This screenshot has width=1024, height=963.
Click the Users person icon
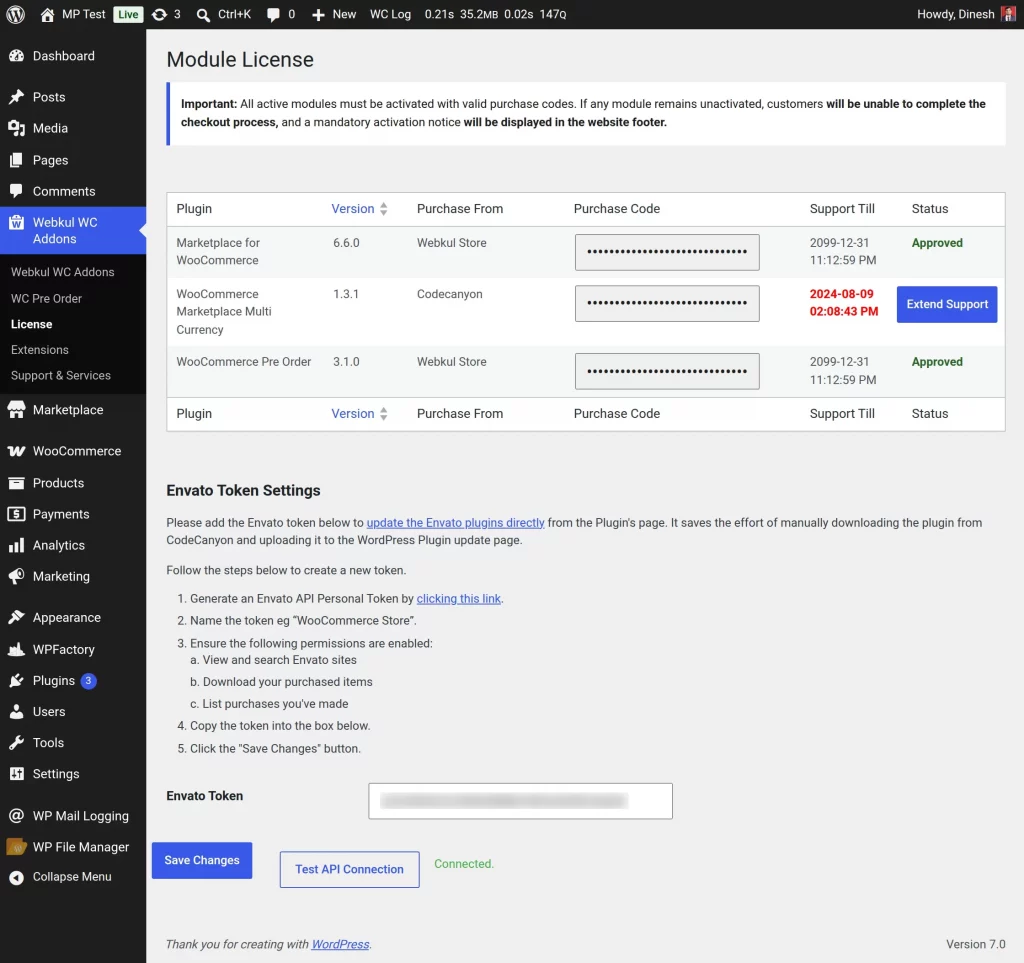16,712
